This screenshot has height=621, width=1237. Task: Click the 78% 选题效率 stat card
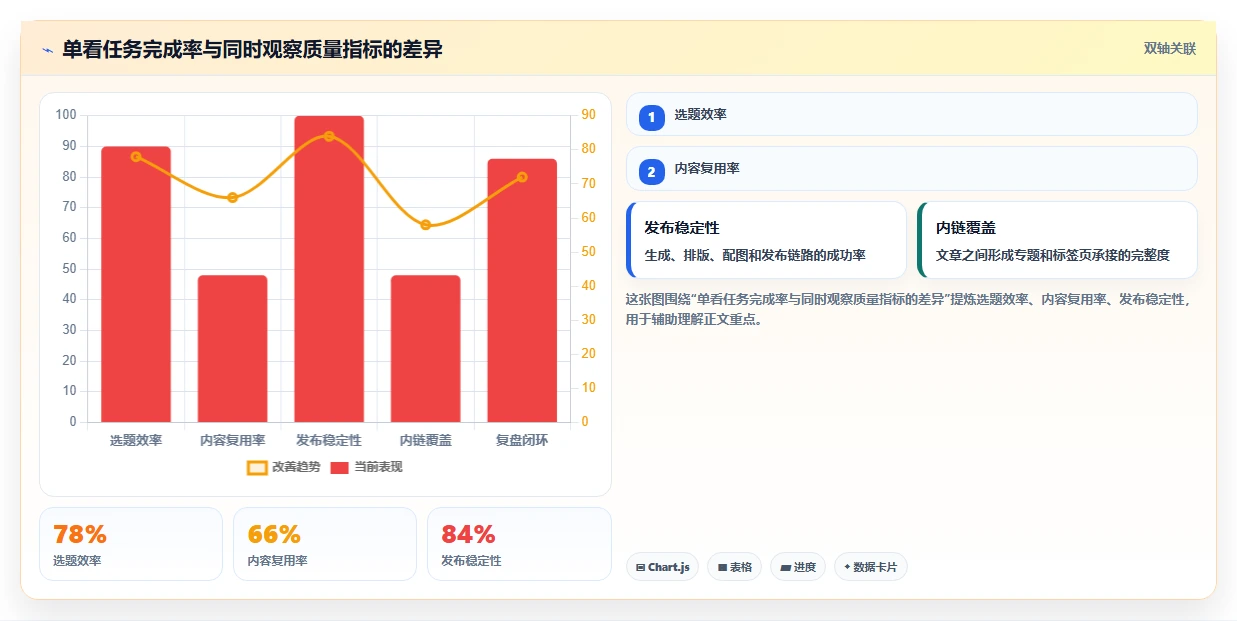(x=131, y=544)
